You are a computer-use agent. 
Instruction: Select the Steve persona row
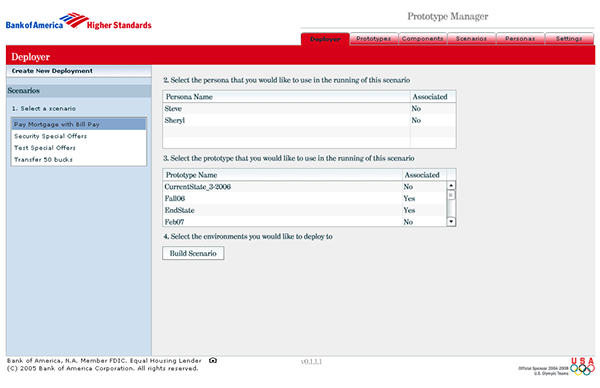coord(309,109)
